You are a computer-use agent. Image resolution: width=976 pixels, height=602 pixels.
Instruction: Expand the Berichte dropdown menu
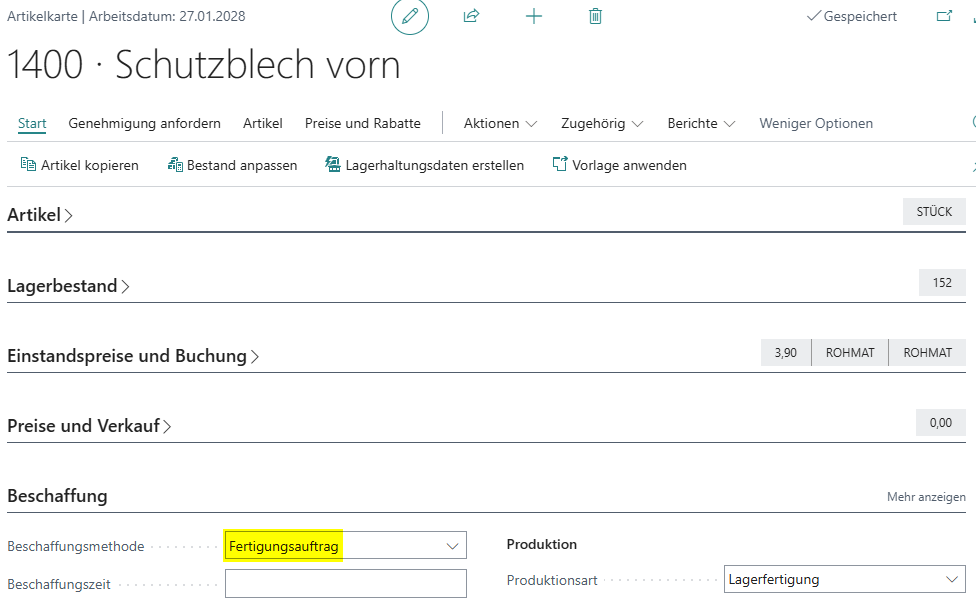click(x=701, y=123)
